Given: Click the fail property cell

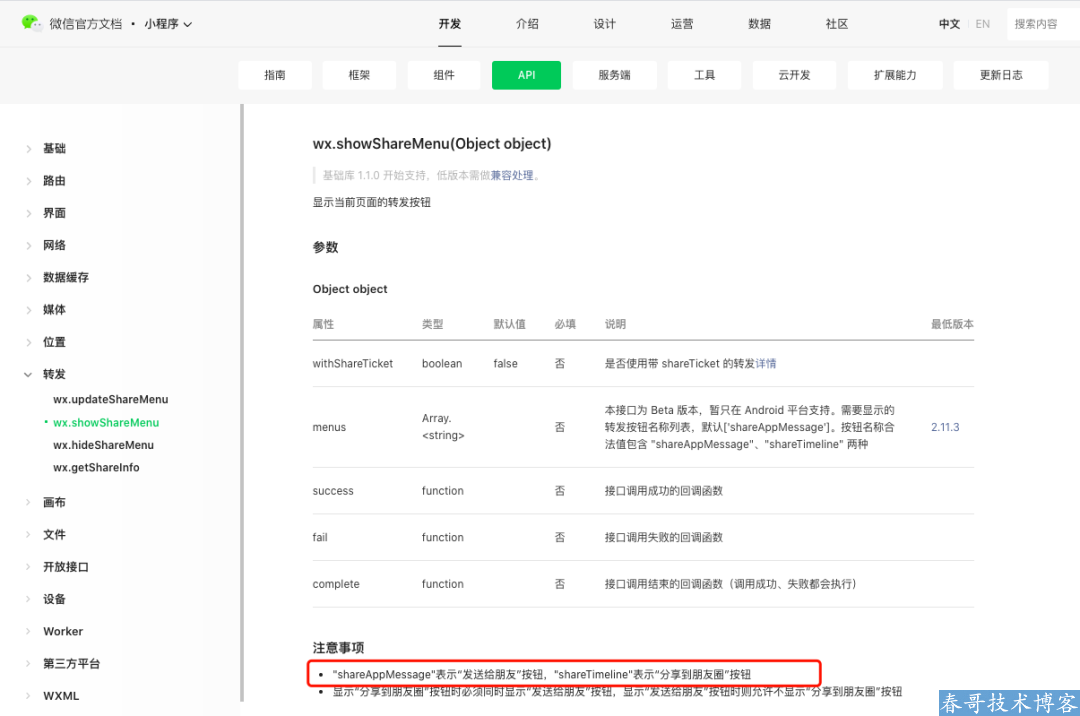Looking at the screenshot, I should pos(320,538).
